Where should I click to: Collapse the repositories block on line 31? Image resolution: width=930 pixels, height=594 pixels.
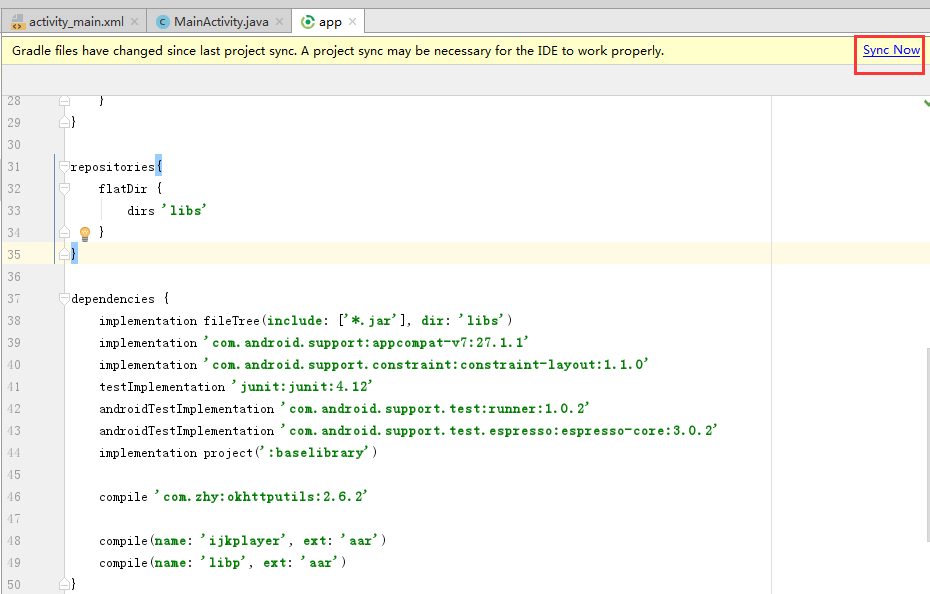point(64,167)
